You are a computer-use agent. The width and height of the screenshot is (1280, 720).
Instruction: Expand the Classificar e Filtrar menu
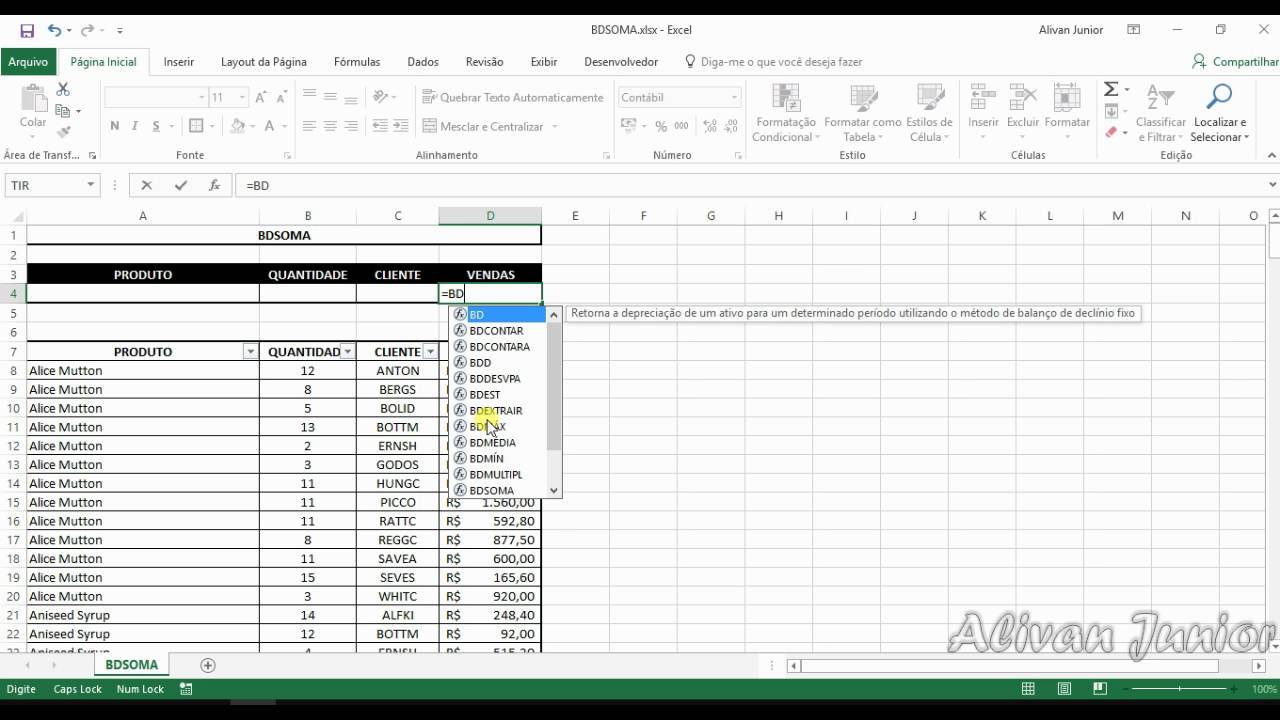[1161, 114]
